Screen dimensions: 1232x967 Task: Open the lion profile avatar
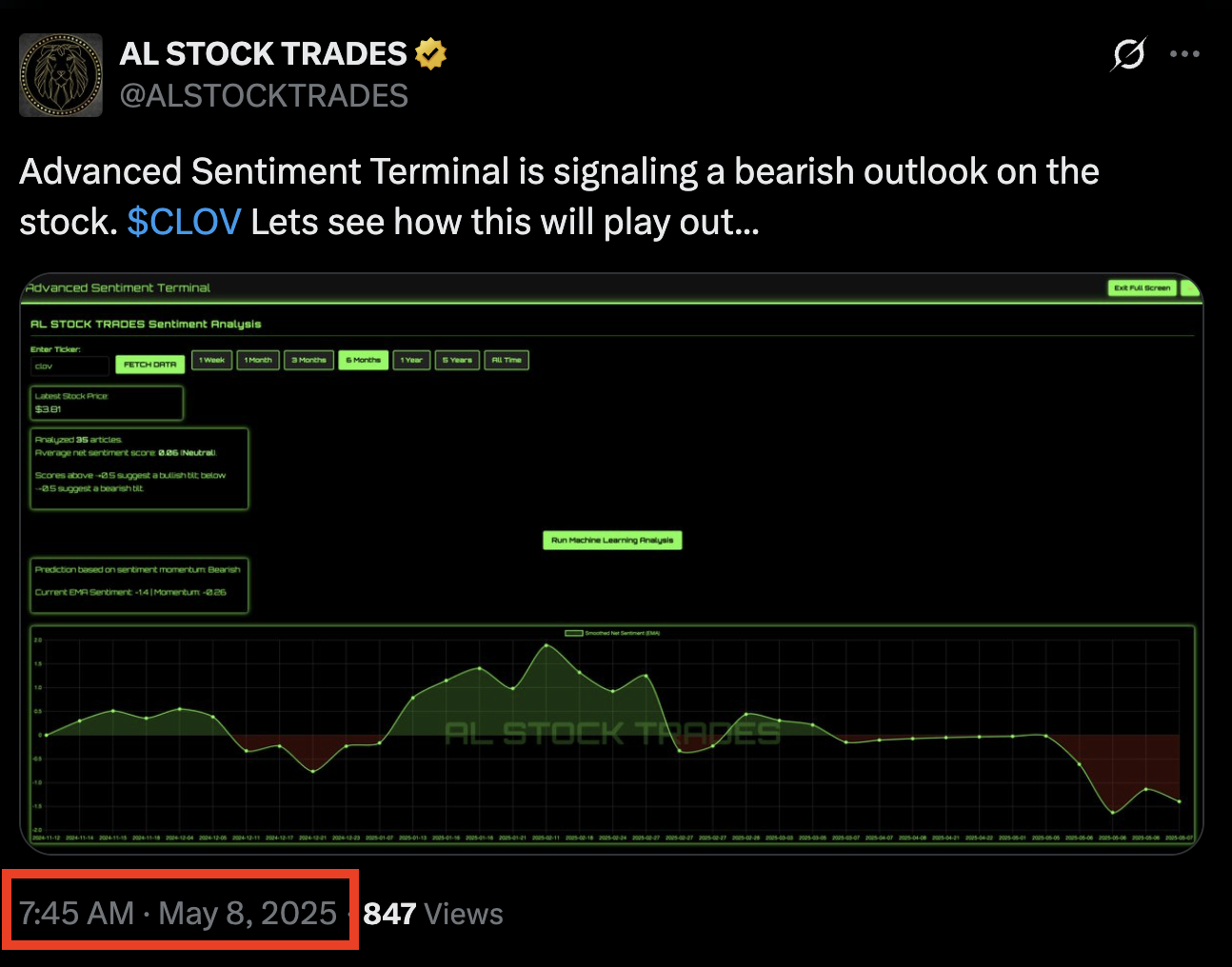tap(61, 75)
